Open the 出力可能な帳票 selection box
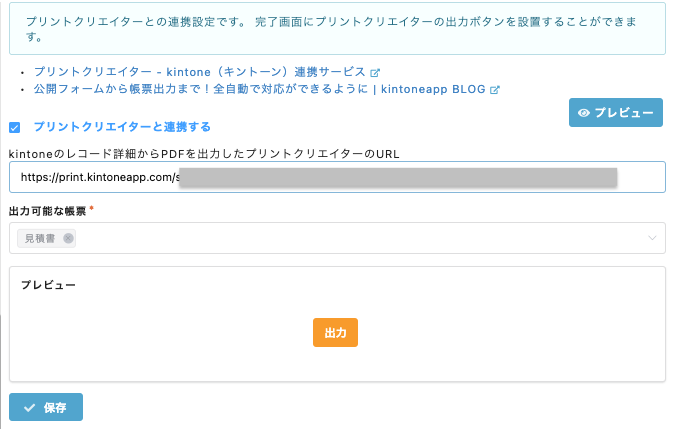This screenshot has width=673, height=429. [337, 238]
